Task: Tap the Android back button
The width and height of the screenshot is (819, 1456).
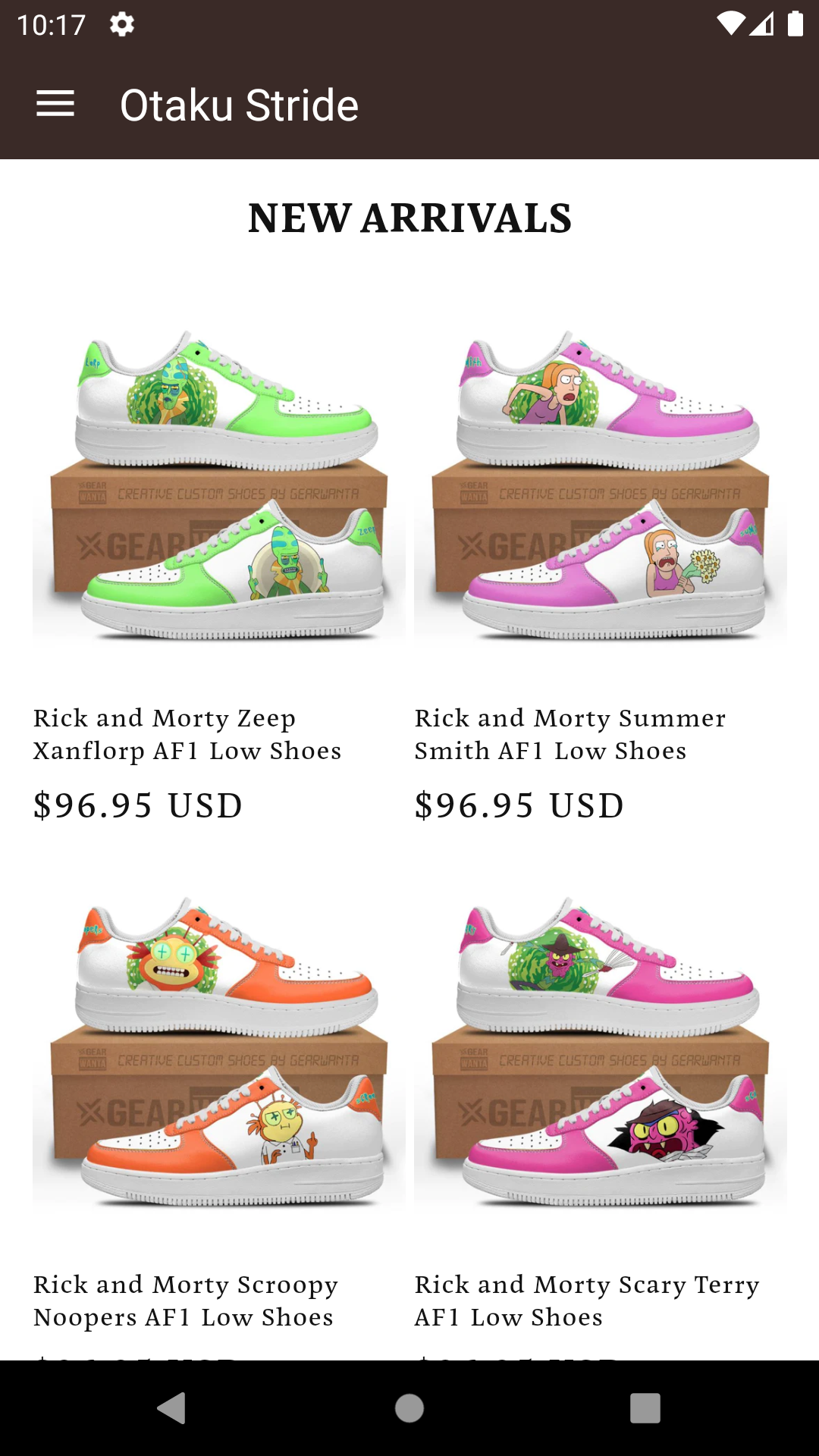Action: (171, 1408)
